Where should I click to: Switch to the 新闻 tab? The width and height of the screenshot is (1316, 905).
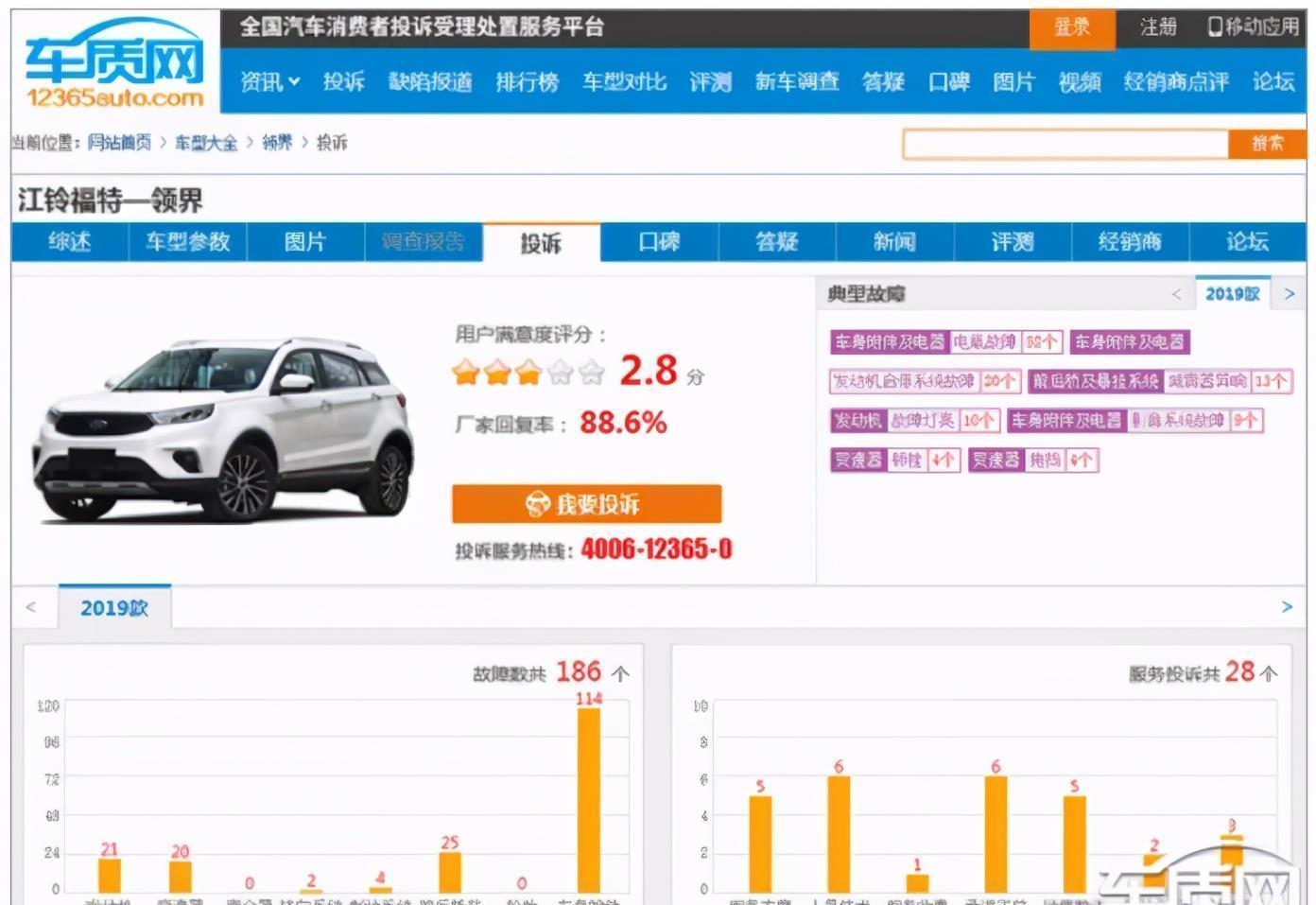pos(894,242)
